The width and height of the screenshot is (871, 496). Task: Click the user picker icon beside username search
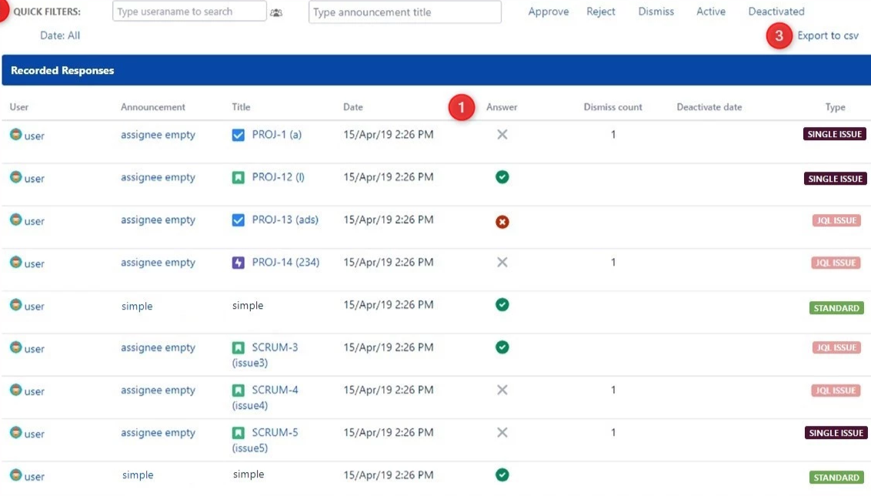coord(276,12)
